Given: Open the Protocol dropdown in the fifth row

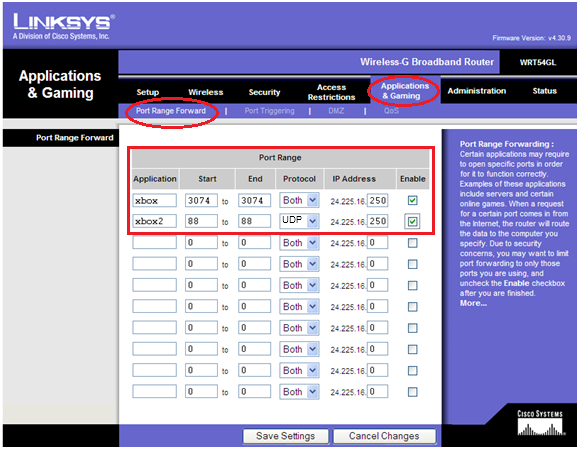Looking at the screenshot, I should (299, 285).
